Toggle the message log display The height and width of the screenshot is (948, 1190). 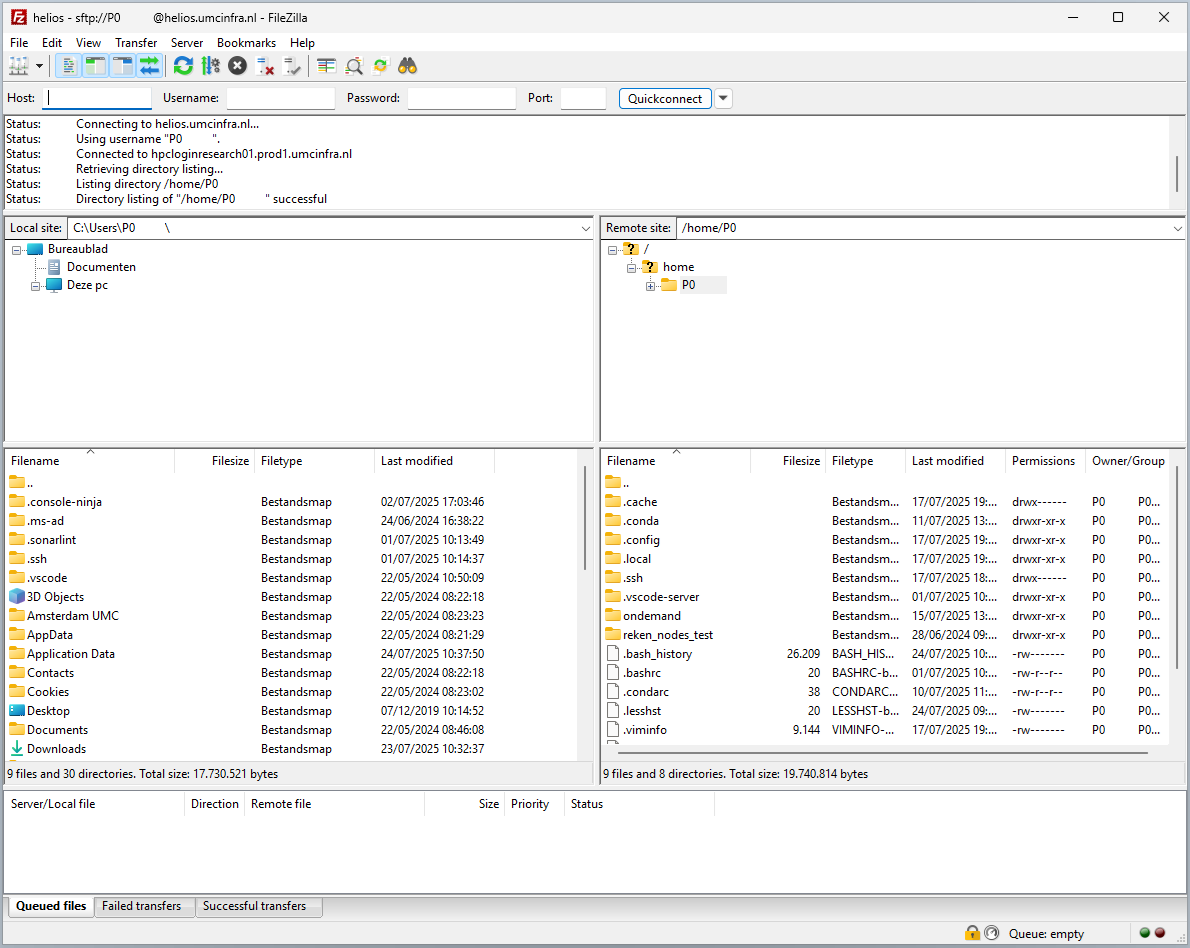click(x=68, y=66)
